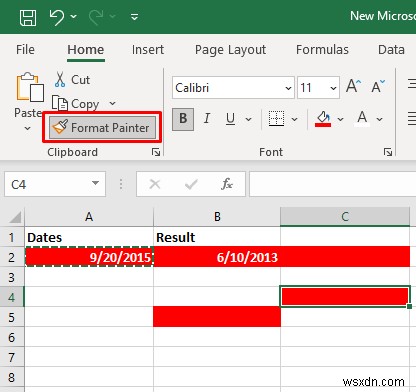Cut the selection with scissors icon

tap(72, 80)
